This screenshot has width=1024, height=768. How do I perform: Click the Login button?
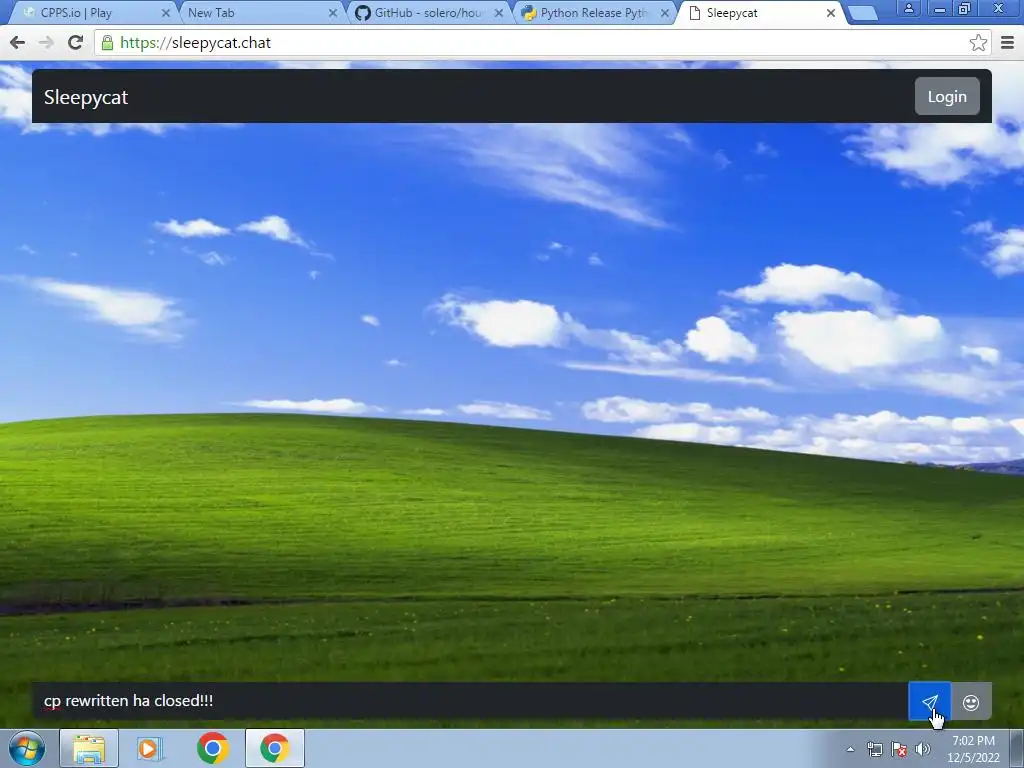click(947, 97)
